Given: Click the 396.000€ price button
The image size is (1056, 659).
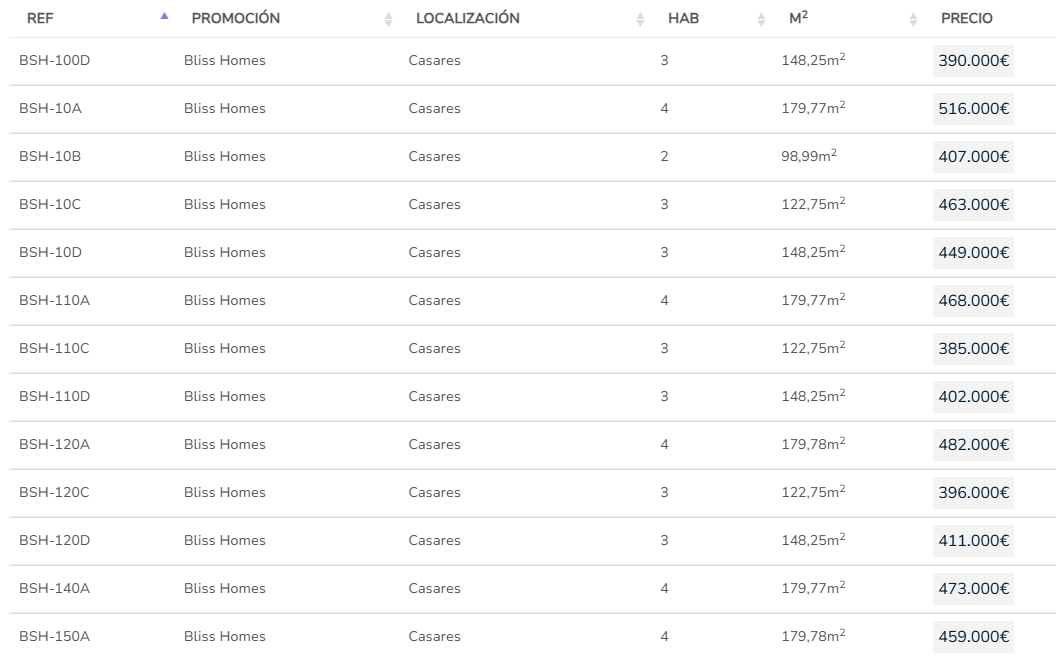Looking at the screenshot, I should point(973,493).
